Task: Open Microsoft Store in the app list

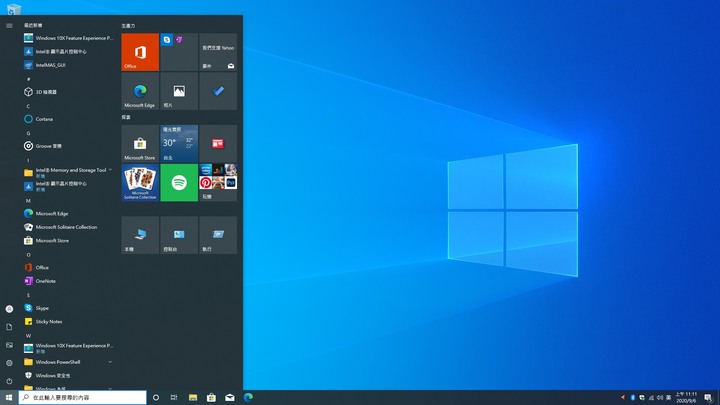Action: pos(68,241)
